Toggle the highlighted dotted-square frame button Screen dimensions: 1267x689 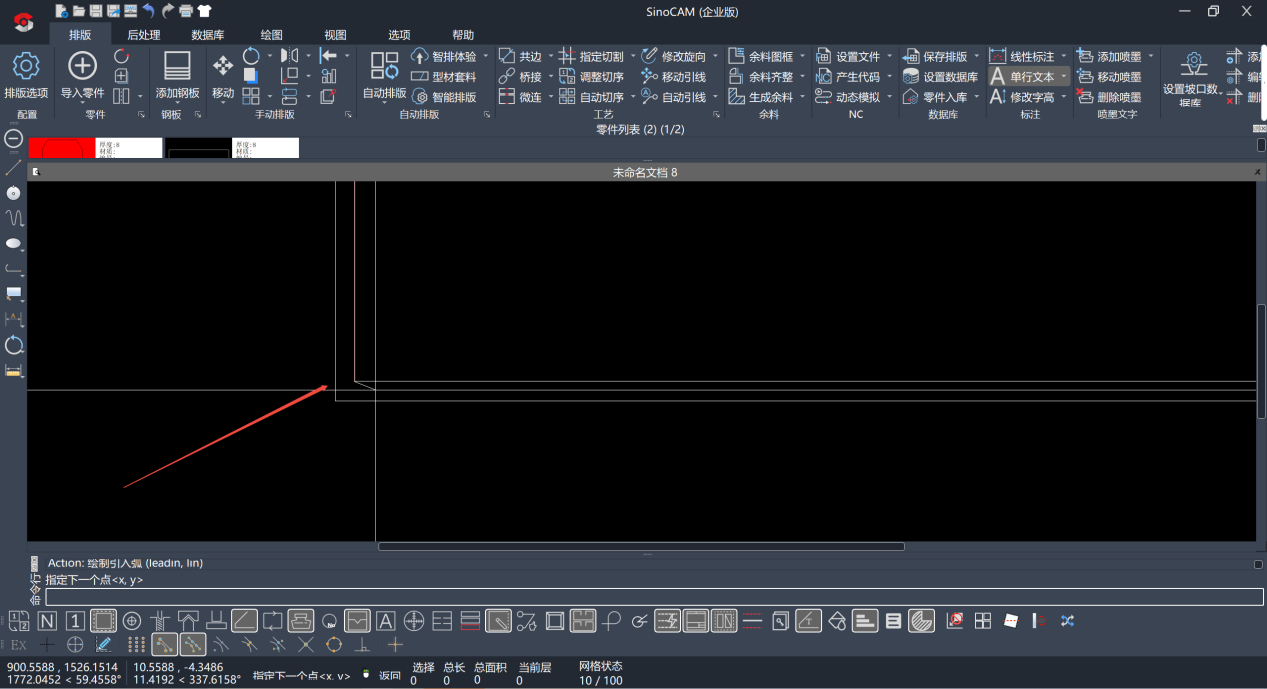pyautogui.click(x=103, y=621)
